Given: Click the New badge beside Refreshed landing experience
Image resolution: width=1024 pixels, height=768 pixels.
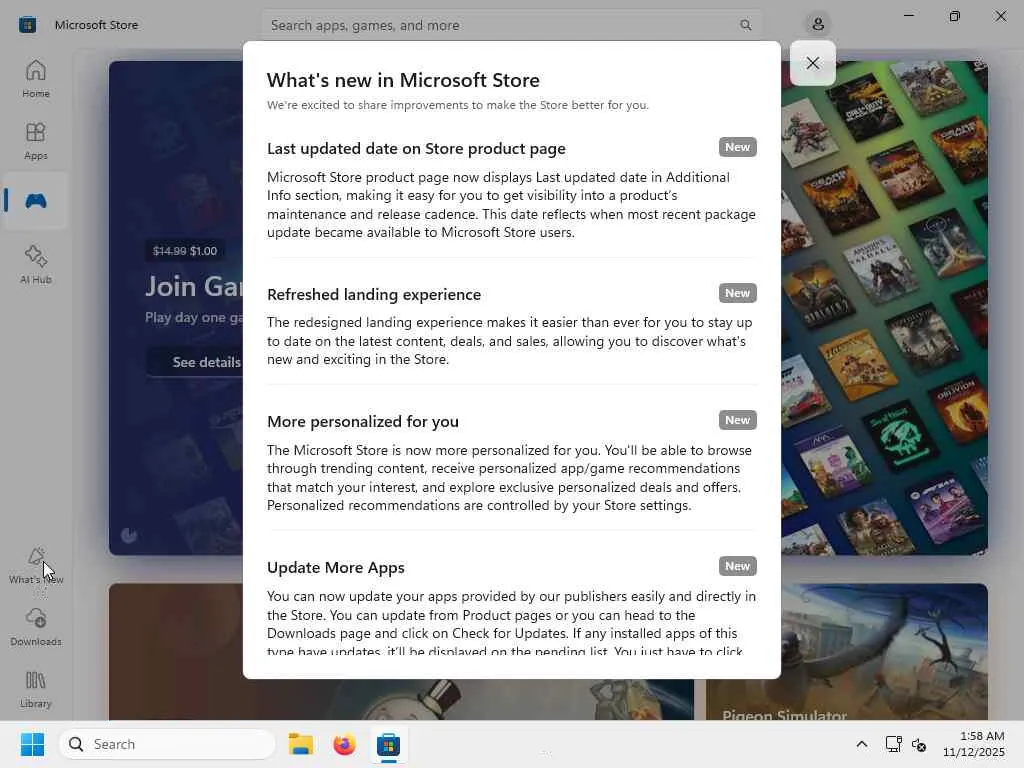Looking at the screenshot, I should click(x=737, y=293).
